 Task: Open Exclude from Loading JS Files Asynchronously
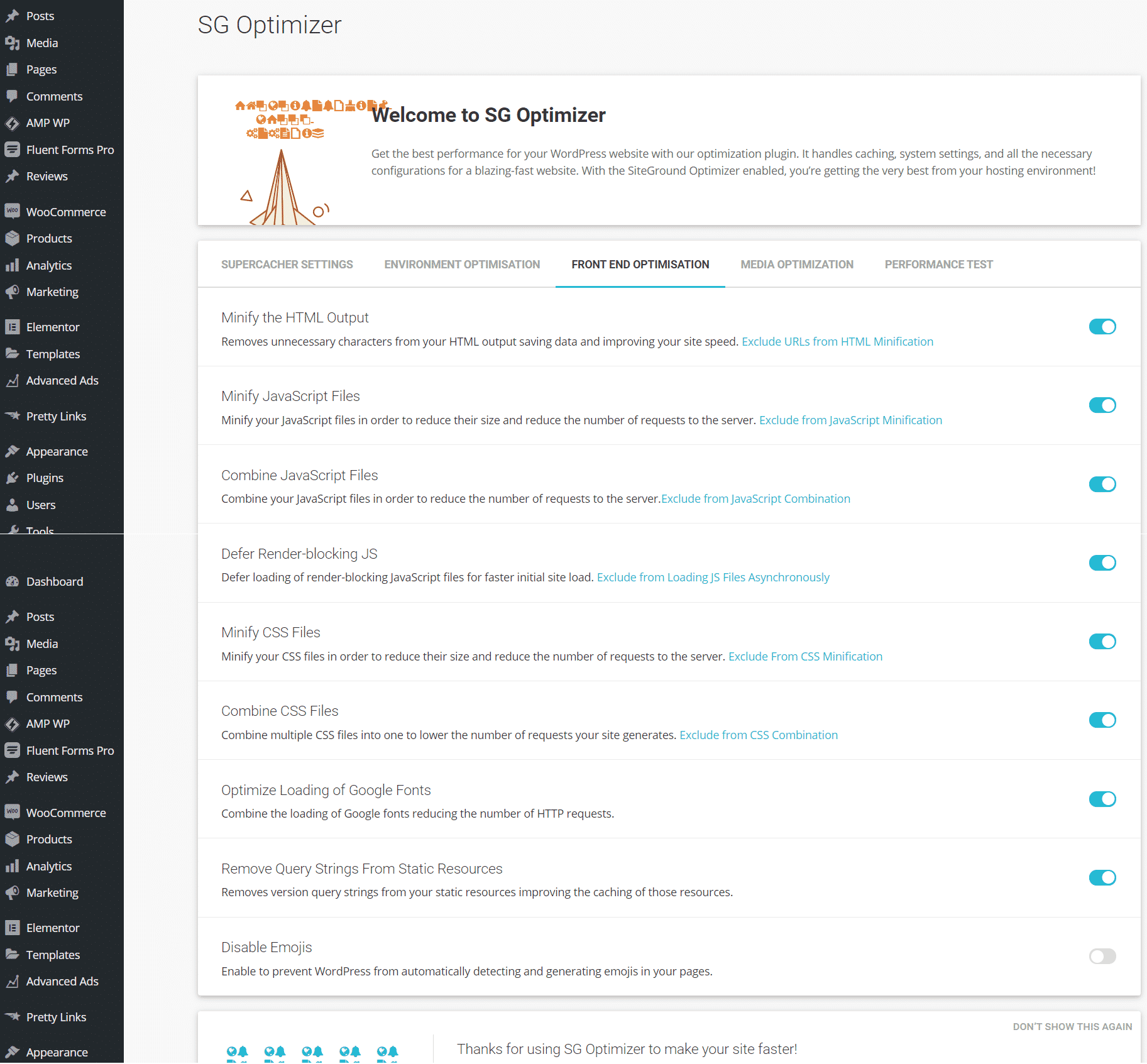pos(713,577)
